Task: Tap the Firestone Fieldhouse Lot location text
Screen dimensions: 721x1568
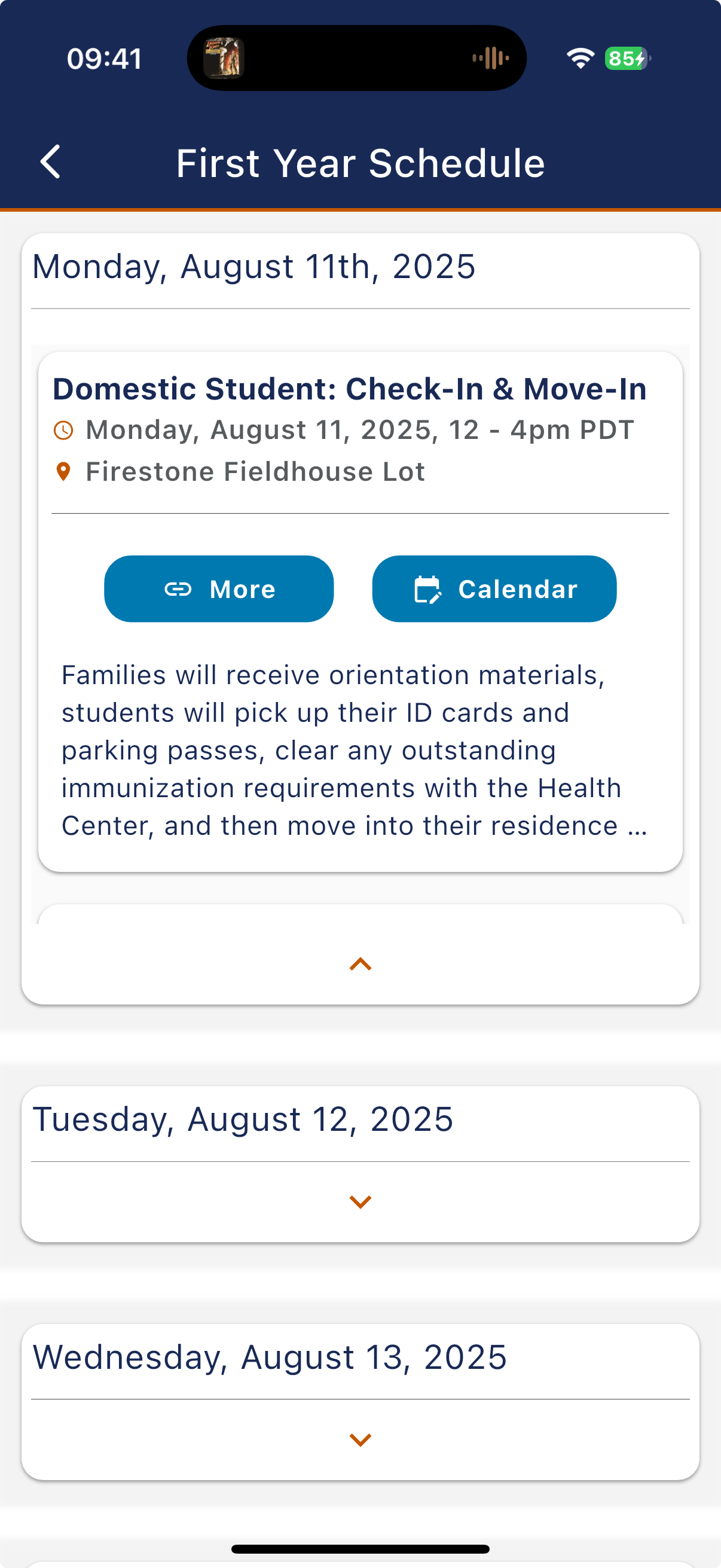Action: point(255,472)
